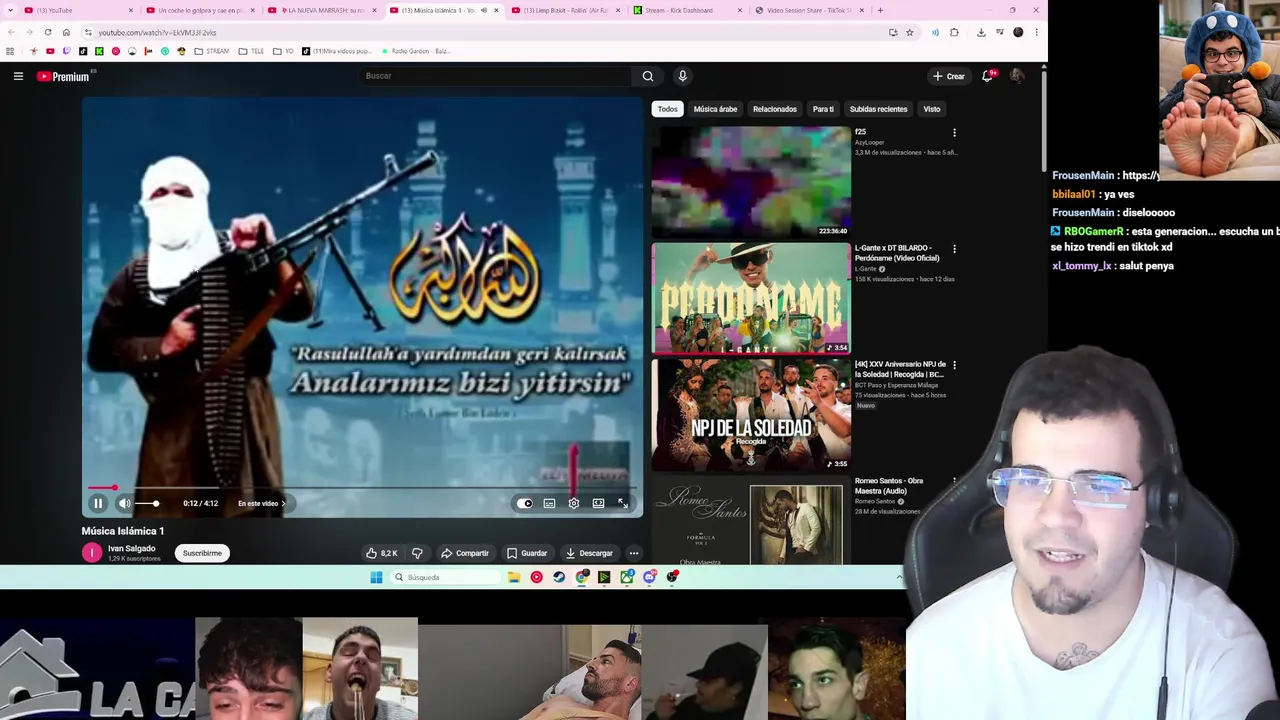The height and width of the screenshot is (720, 1280).
Task: Open the Windows Start menu
Action: click(x=376, y=577)
